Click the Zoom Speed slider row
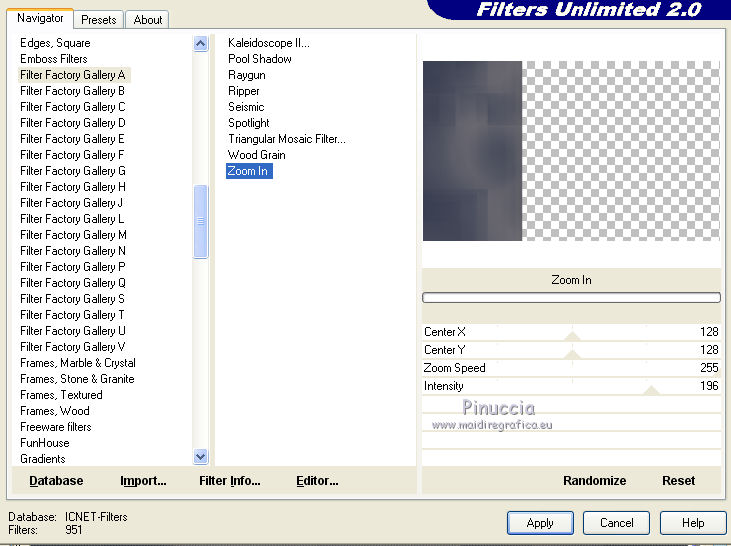This screenshot has width=731, height=546. tap(571, 368)
